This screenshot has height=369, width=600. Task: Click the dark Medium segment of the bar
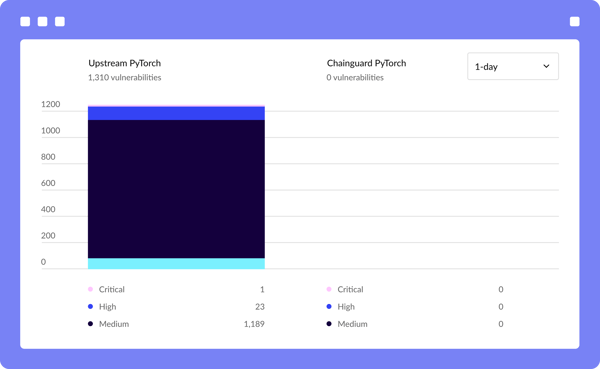[176, 189]
